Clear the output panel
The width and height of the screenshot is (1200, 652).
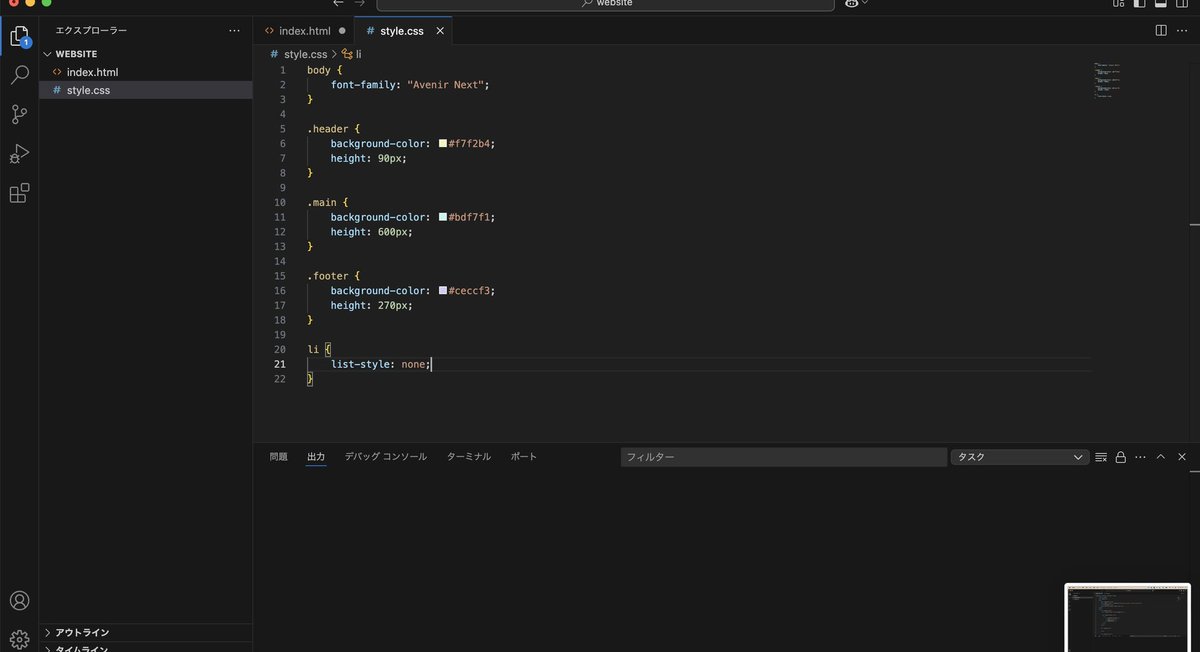1101,457
